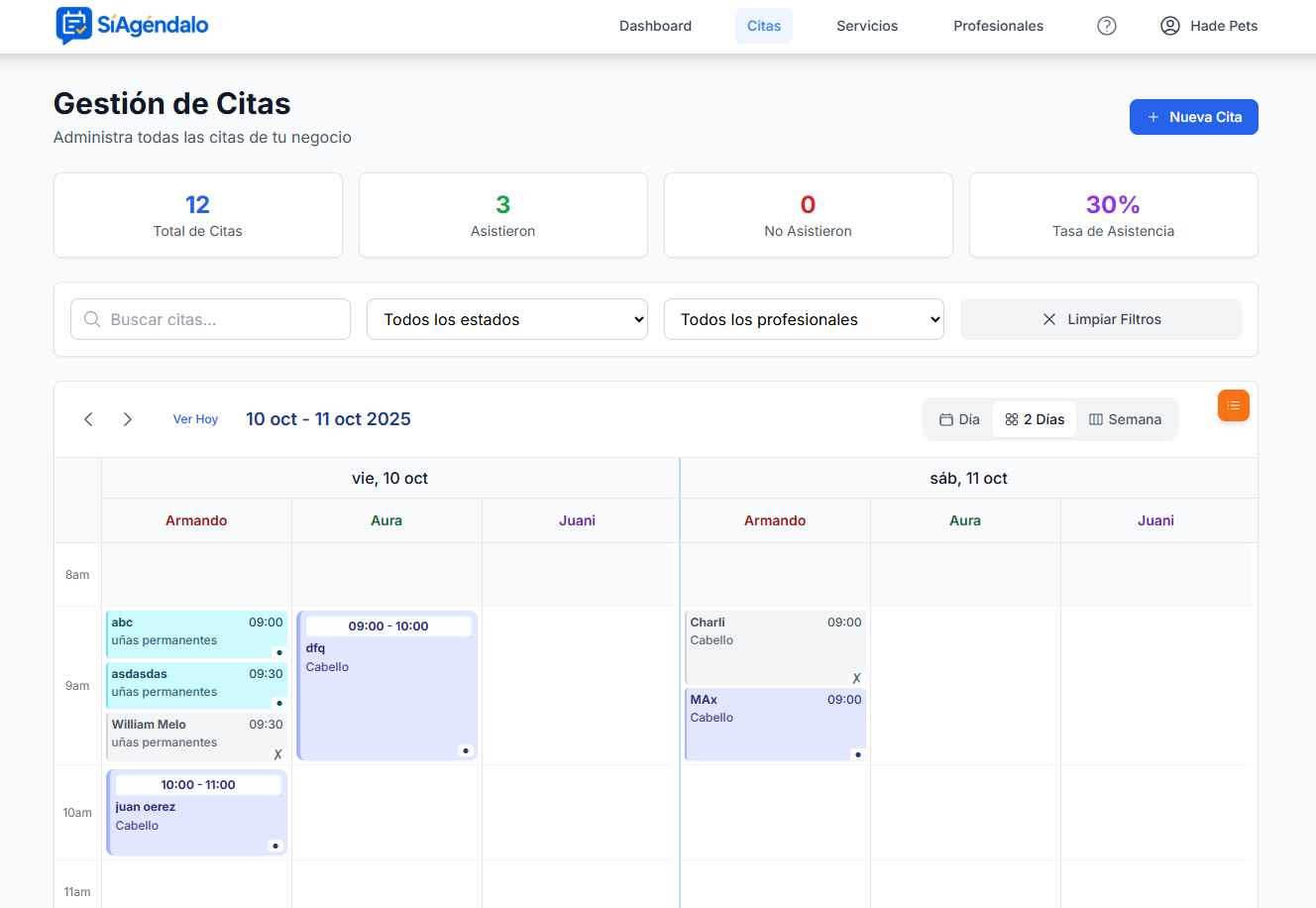
Task: Open the Todos los profesionales dropdown
Action: click(804, 319)
